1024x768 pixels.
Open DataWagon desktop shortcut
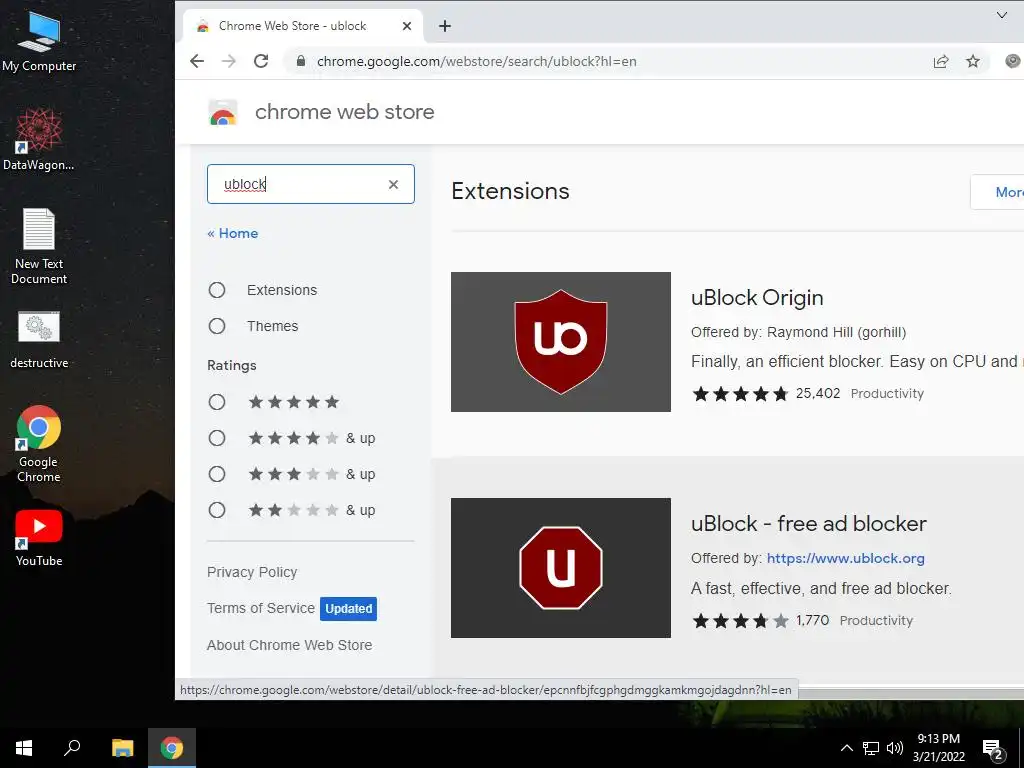(39, 140)
